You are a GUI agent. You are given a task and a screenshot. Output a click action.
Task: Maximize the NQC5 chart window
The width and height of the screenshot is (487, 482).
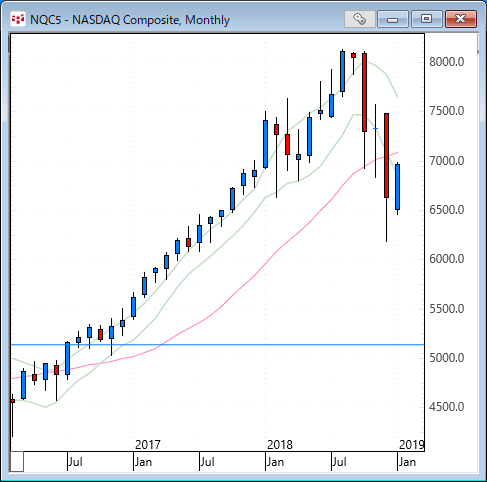[x=426, y=19]
